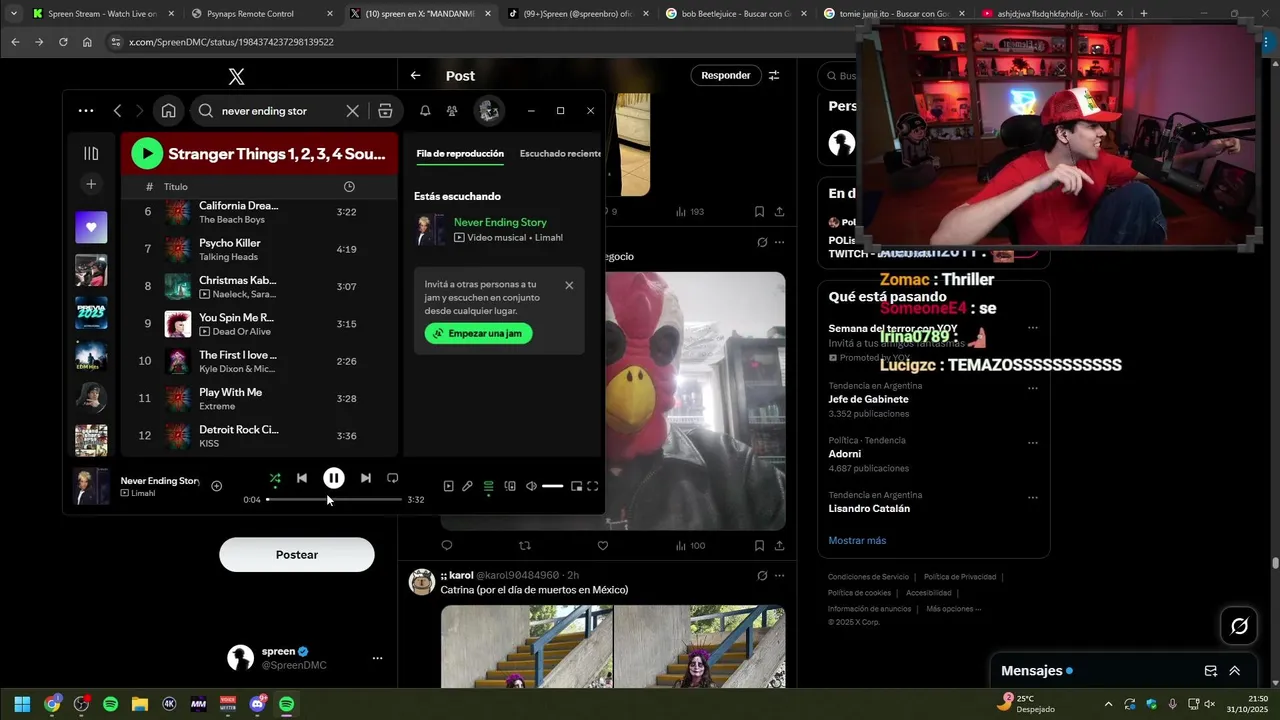The image size is (1280, 720).
Task: Open X post reply sort settings
Action: 774,75
